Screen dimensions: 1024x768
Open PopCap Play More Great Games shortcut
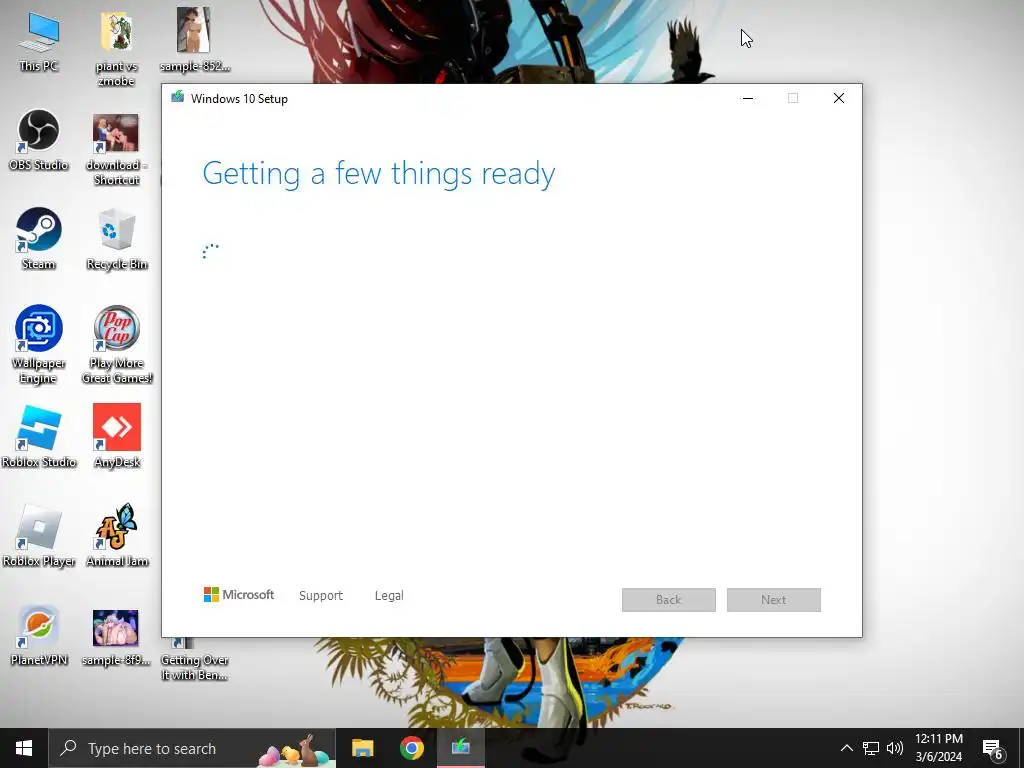(x=117, y=343)
